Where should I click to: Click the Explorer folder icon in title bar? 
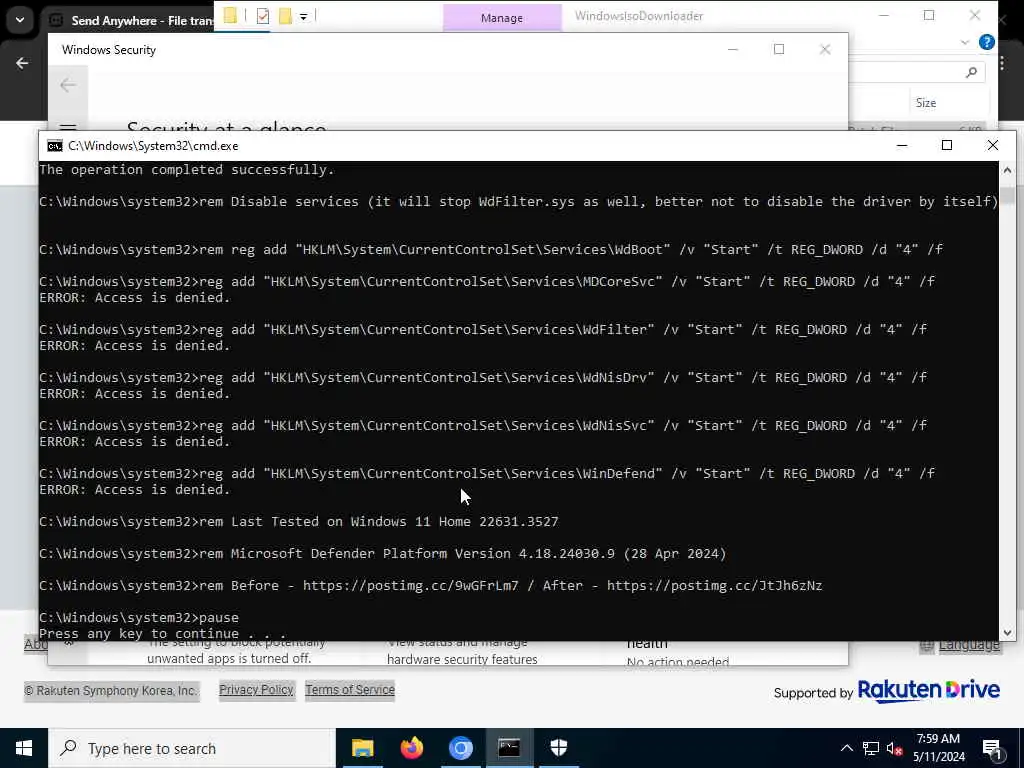pos(230,16)
